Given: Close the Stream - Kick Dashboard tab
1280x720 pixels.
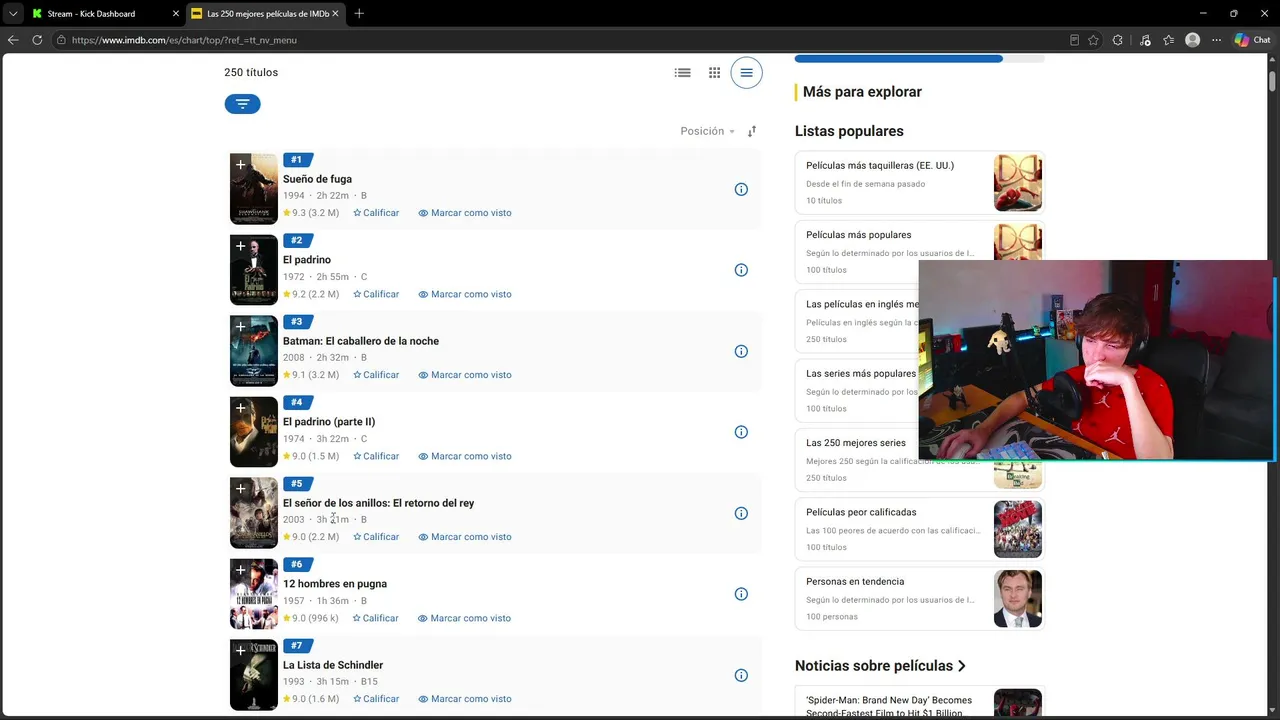Looking at the screenshot, I should point(176,13).
